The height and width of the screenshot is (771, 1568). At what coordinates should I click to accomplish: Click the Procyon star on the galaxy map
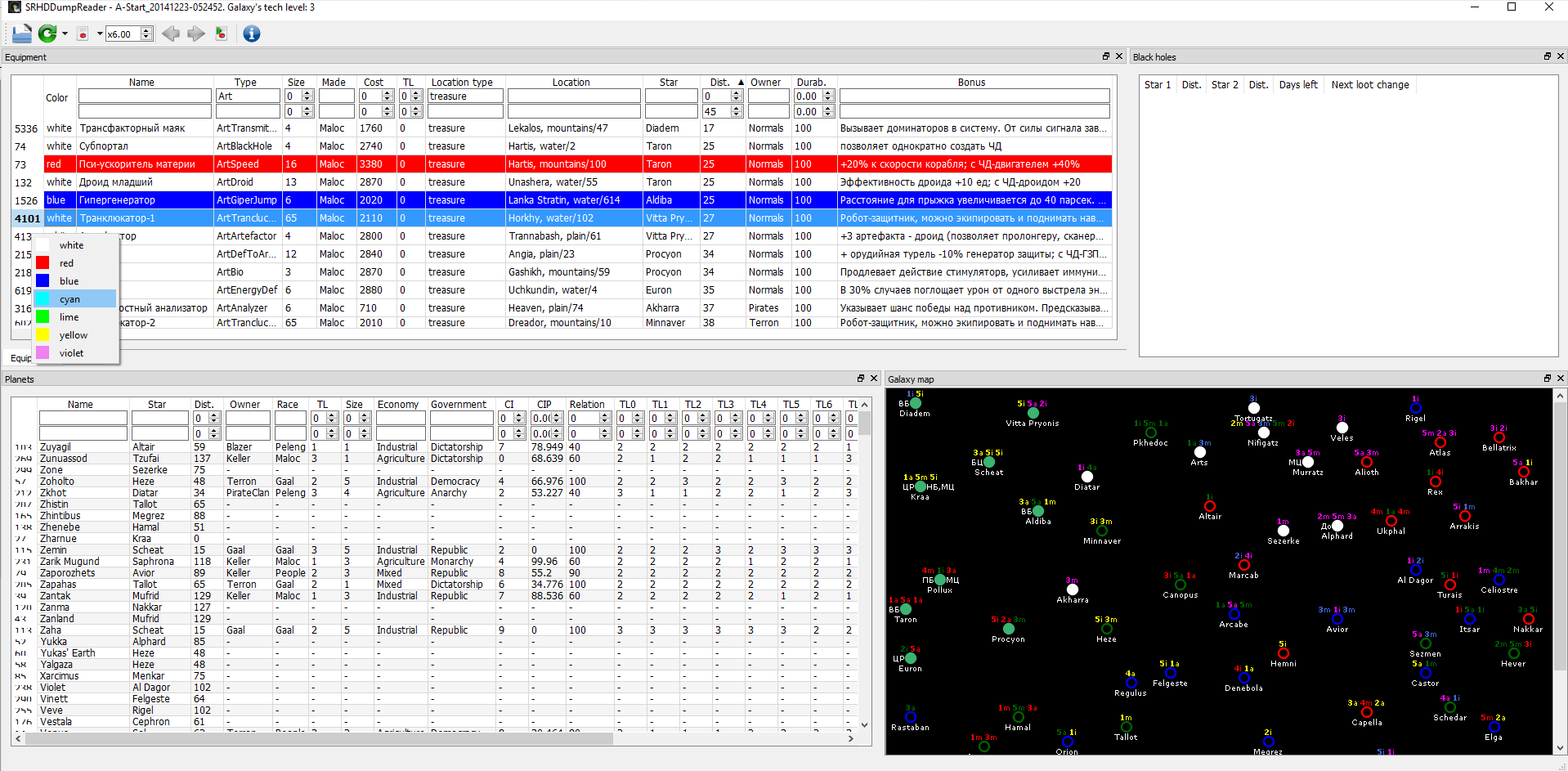point(1009,629)
